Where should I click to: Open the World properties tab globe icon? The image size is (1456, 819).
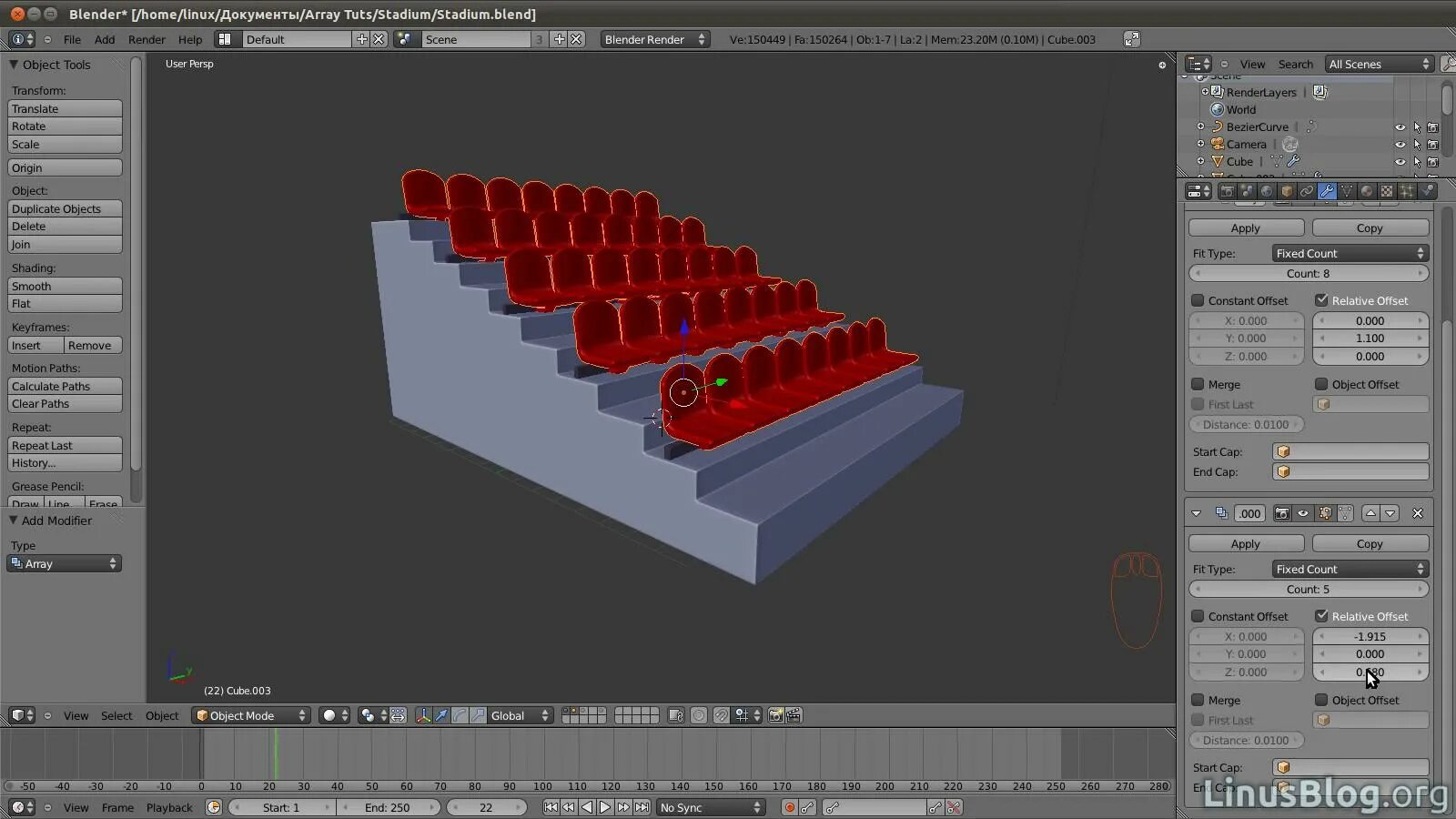tap(1267, 191)
